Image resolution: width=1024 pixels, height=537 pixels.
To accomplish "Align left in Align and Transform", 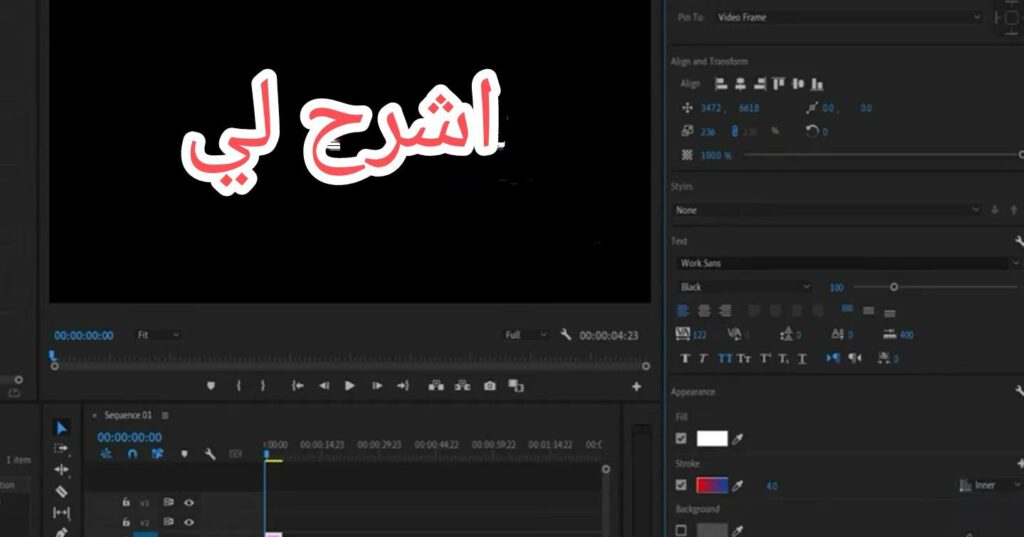I will (x=721, y=84).
